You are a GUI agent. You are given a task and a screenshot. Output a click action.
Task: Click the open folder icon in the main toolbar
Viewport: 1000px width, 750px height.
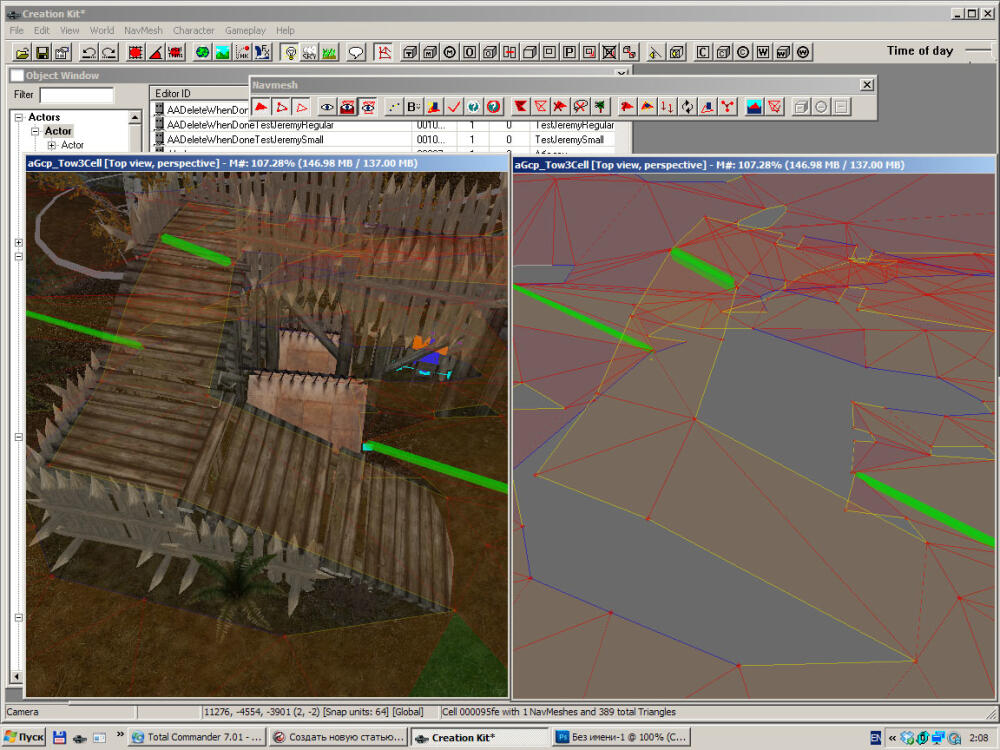[x=22, y=52]
